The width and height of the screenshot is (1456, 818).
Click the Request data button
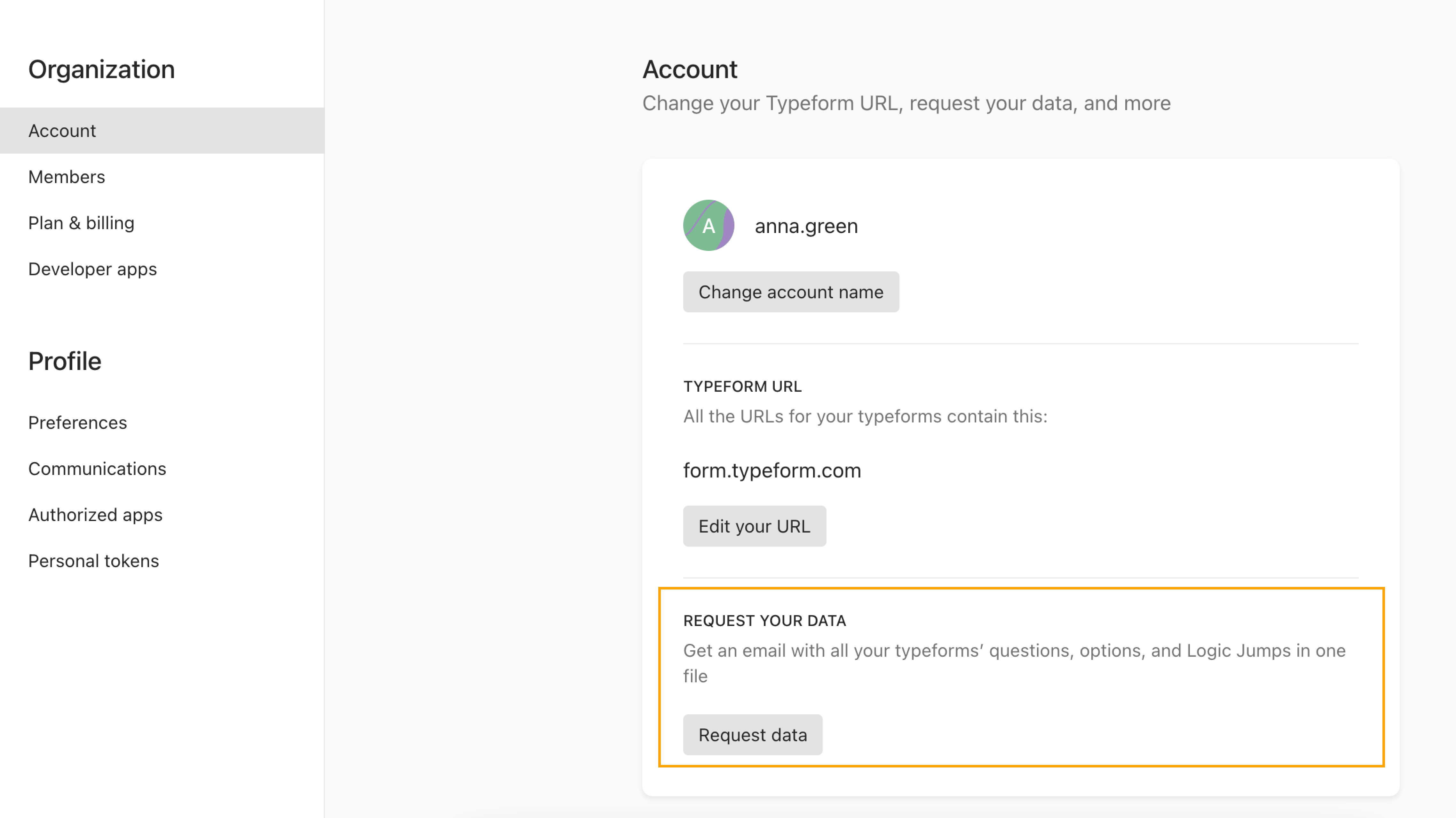(x=753, y=735)
